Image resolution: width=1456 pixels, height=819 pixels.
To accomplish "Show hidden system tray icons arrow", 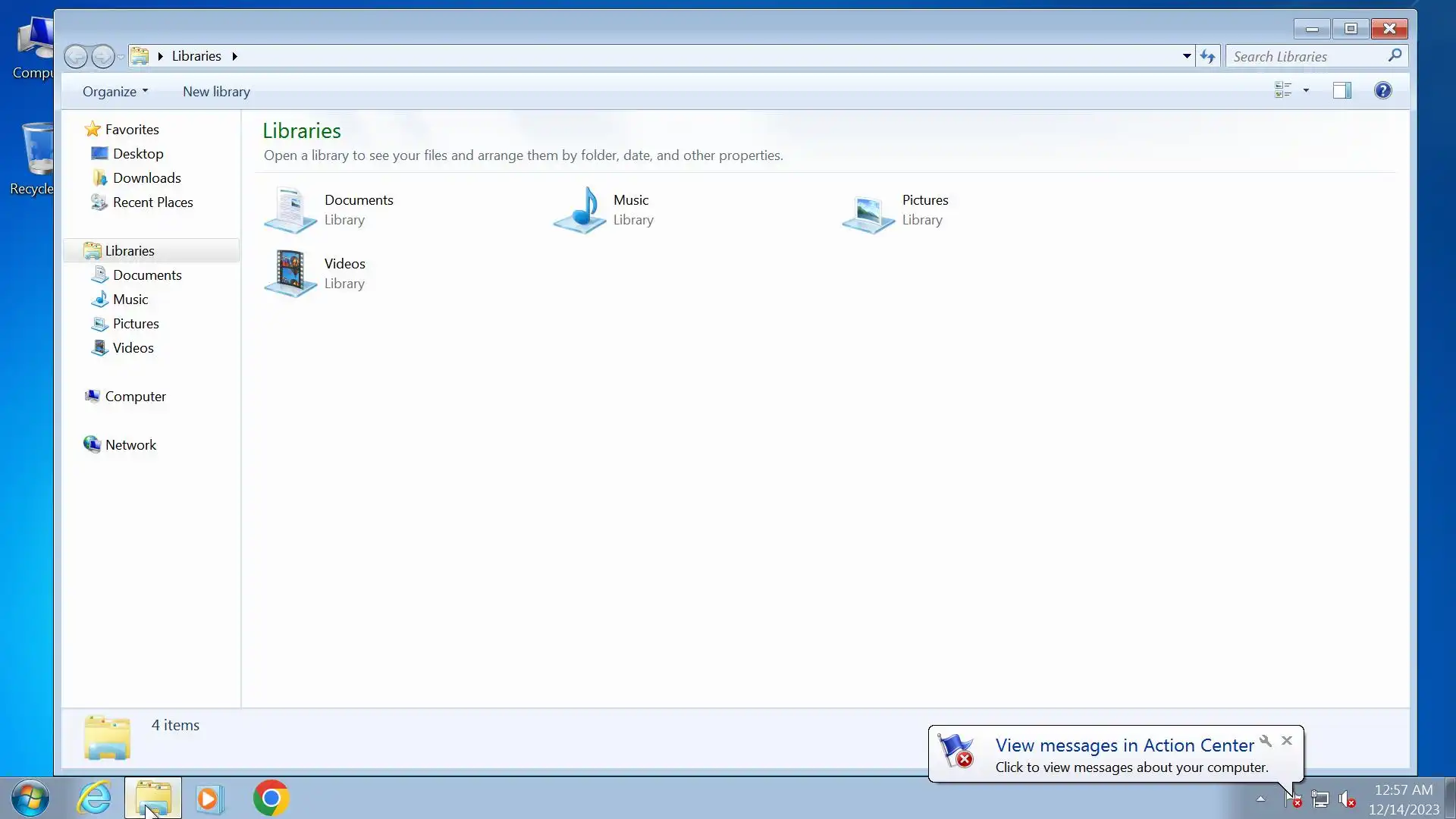I will 1260,799.
